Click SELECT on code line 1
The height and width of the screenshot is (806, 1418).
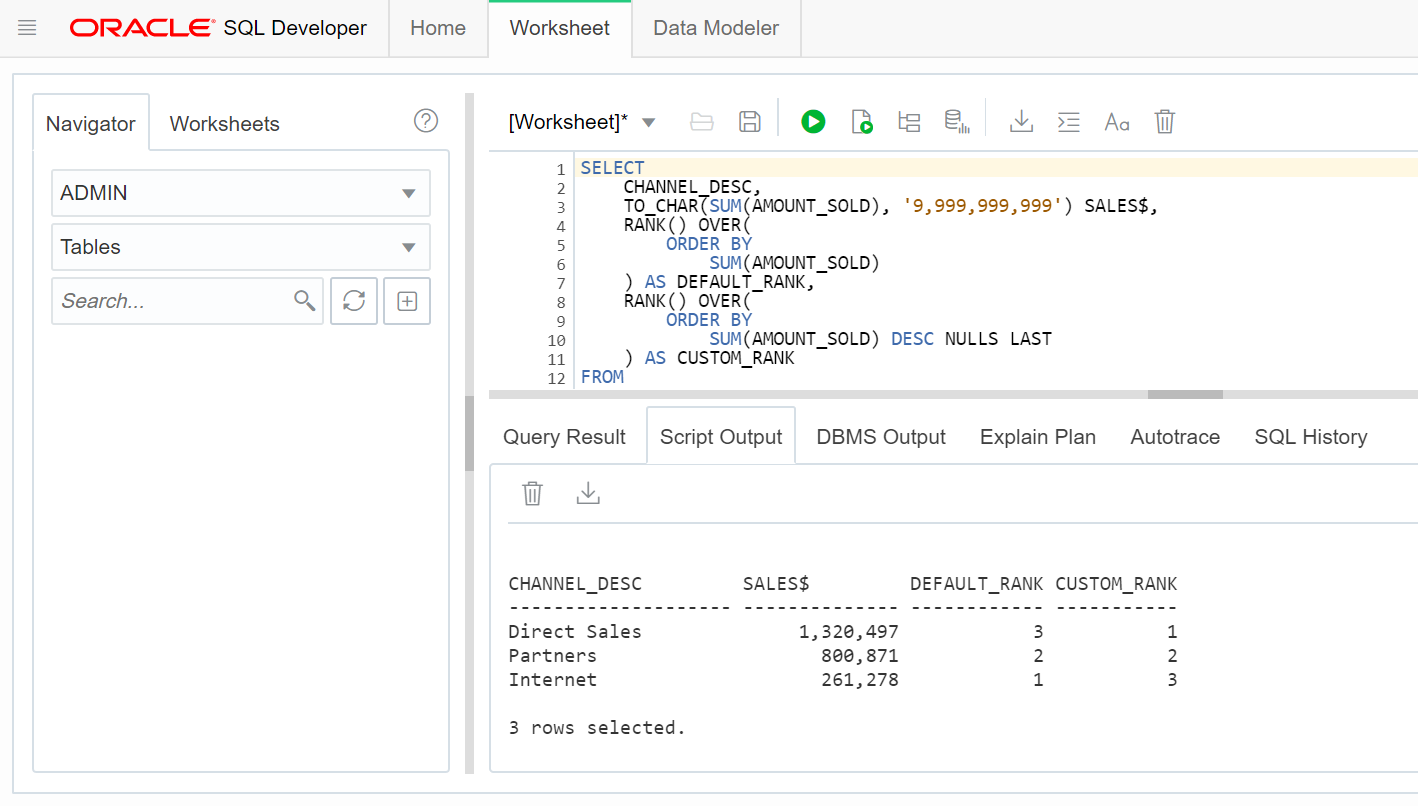612,168
